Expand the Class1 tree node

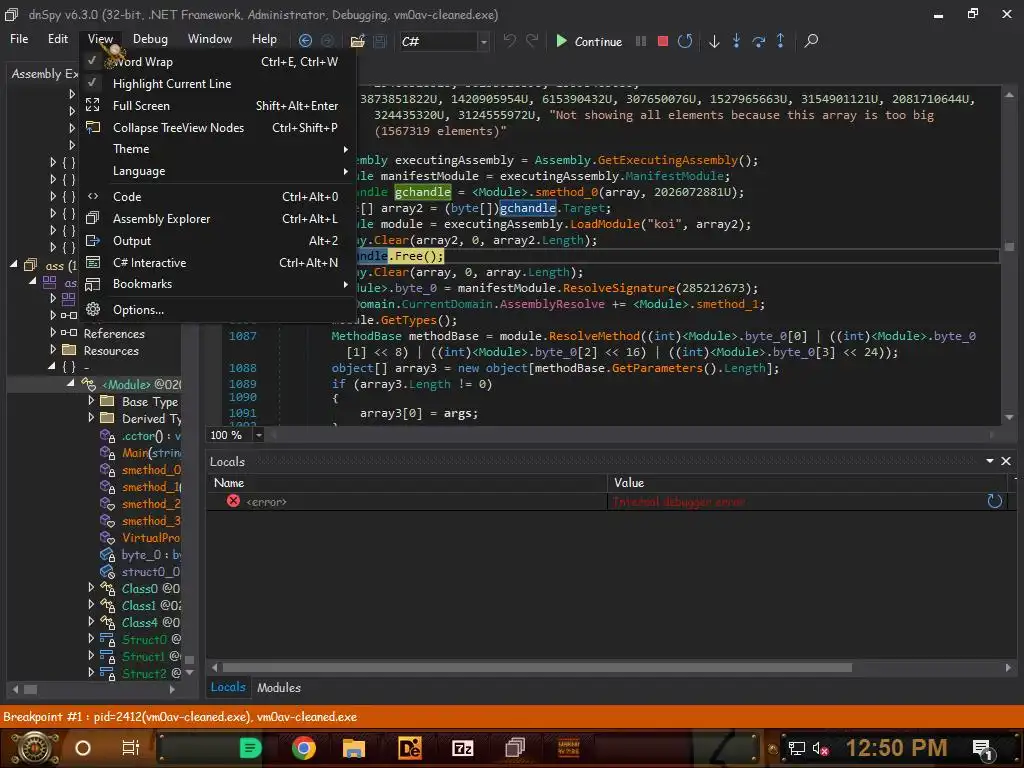[x=91, y=604]
